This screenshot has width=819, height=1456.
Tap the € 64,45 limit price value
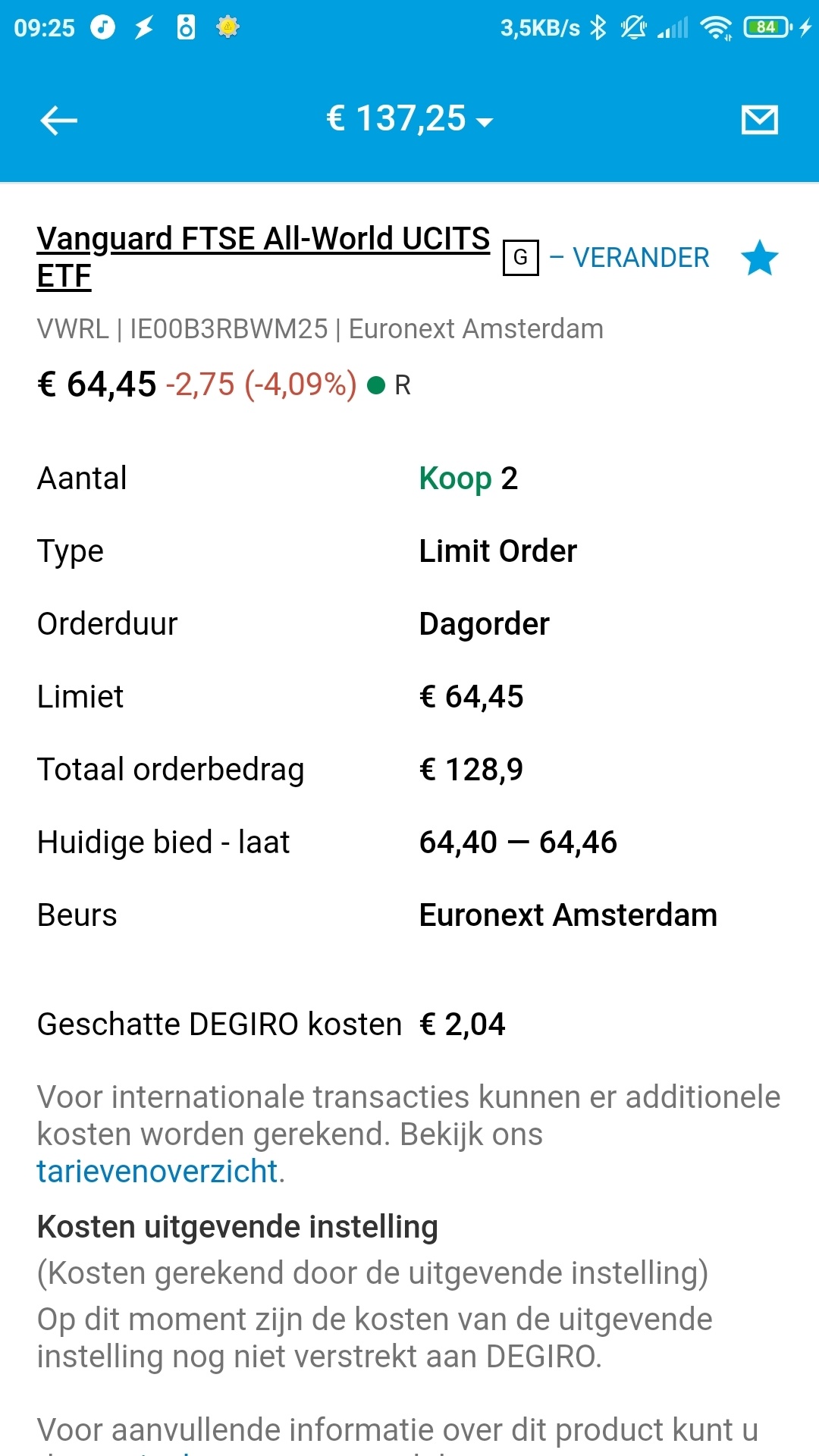pos(471,697)
